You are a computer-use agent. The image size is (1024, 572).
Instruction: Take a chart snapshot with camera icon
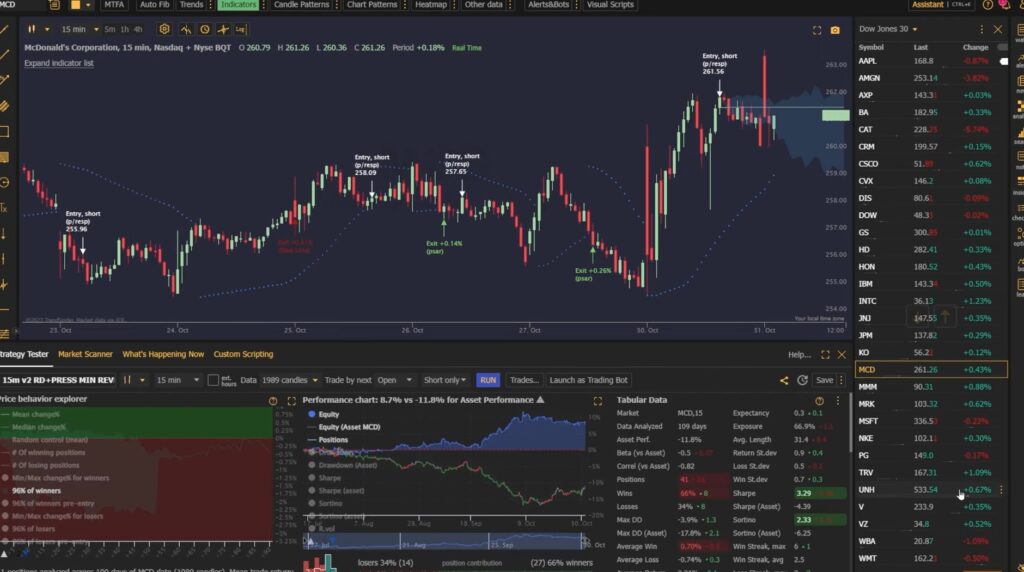835,30
